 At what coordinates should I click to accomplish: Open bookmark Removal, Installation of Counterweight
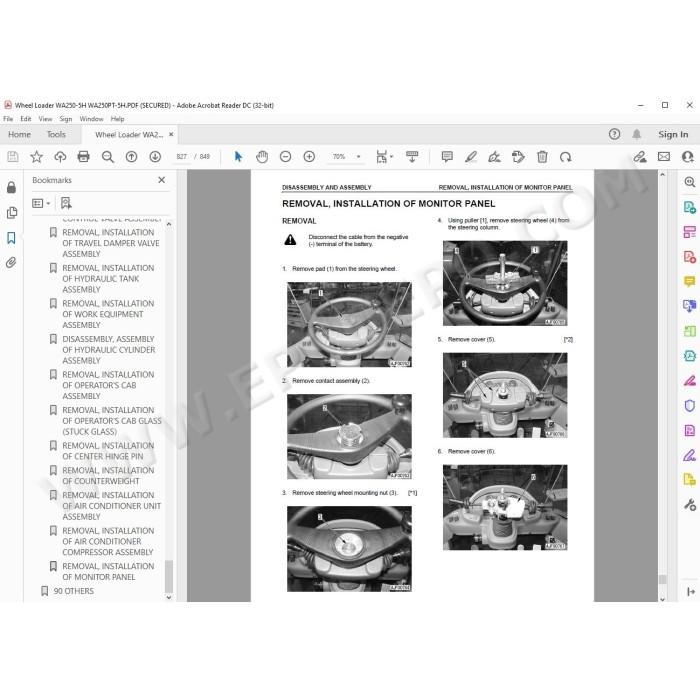point(108,475)
